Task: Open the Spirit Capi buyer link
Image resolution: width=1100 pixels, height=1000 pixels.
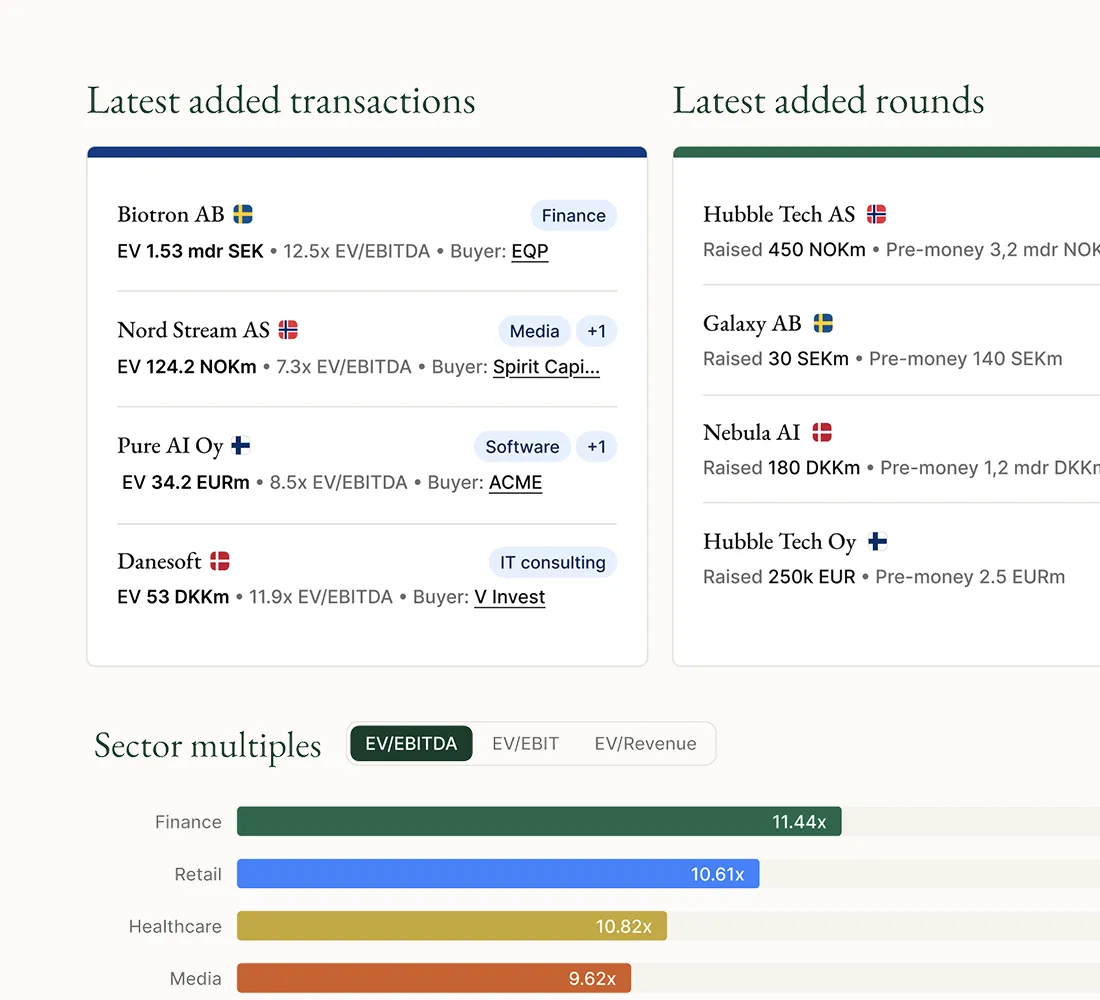Action: point(546,367)
